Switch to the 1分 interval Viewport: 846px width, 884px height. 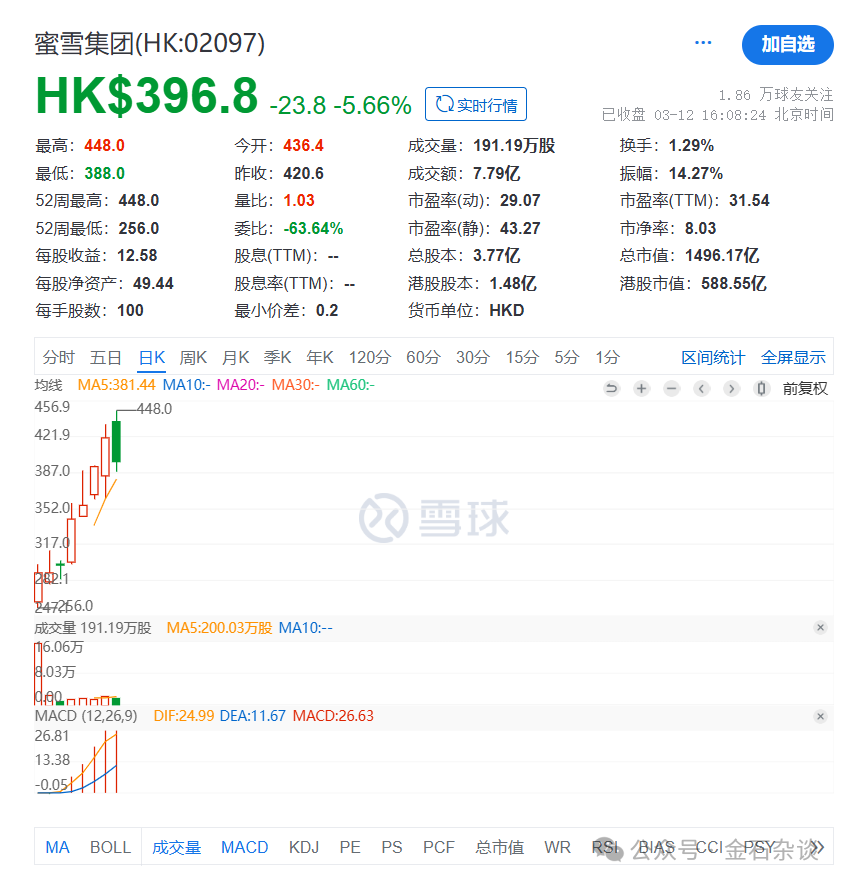click(608, 357)
